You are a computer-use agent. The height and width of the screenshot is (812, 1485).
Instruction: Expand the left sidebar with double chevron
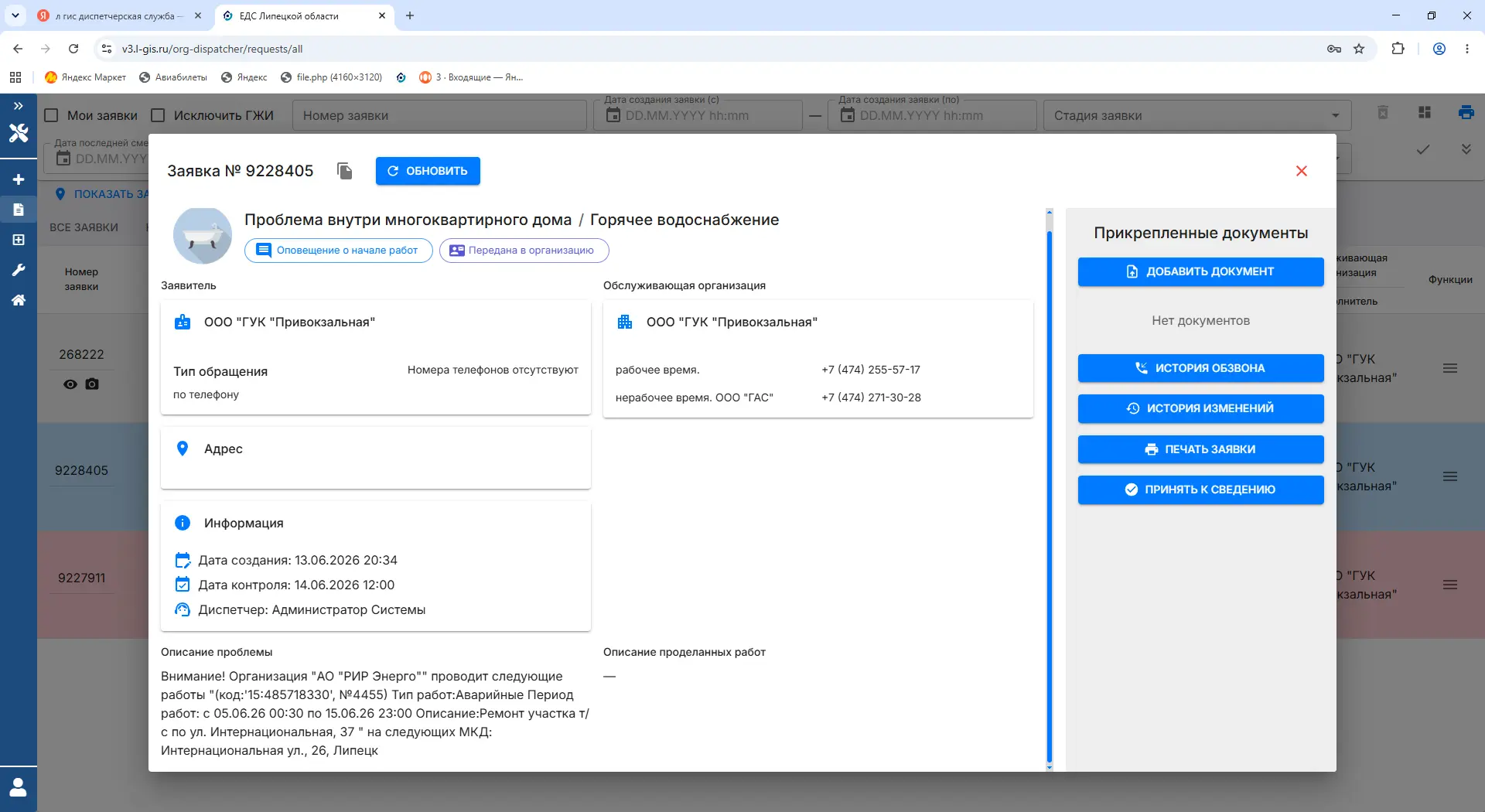(19, 106)
